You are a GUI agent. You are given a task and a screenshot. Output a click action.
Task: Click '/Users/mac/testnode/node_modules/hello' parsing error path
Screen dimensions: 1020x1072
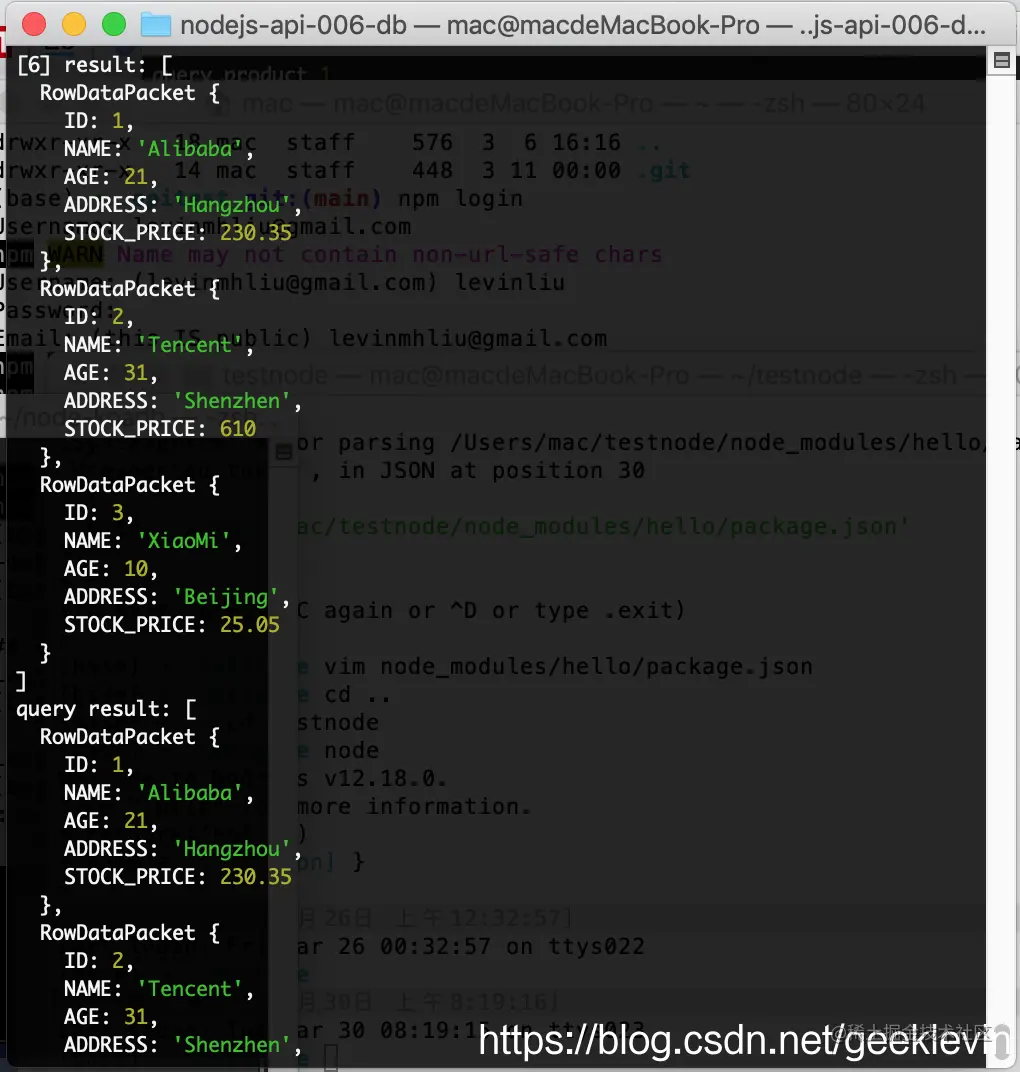click(x=716, y=442)
